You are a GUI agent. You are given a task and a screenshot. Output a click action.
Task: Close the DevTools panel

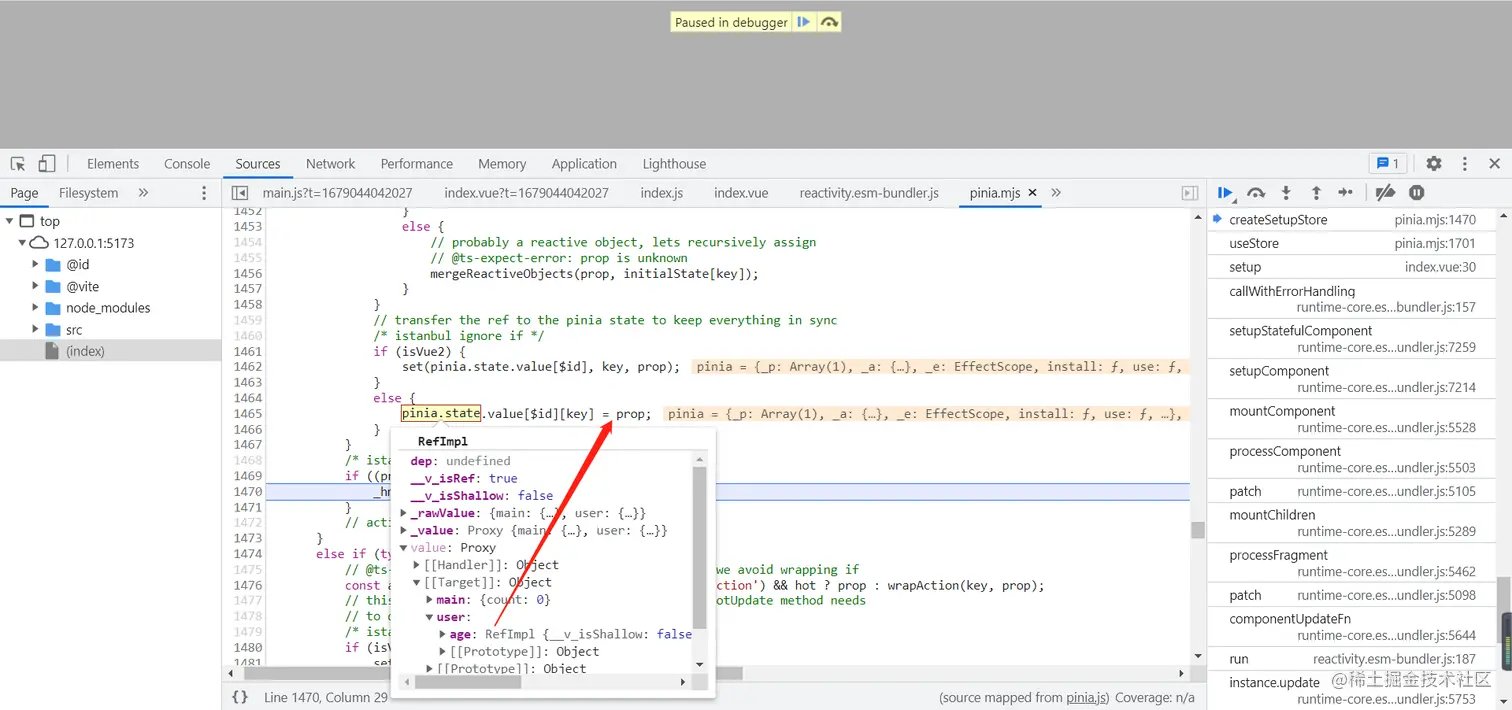click(1495, 163)
